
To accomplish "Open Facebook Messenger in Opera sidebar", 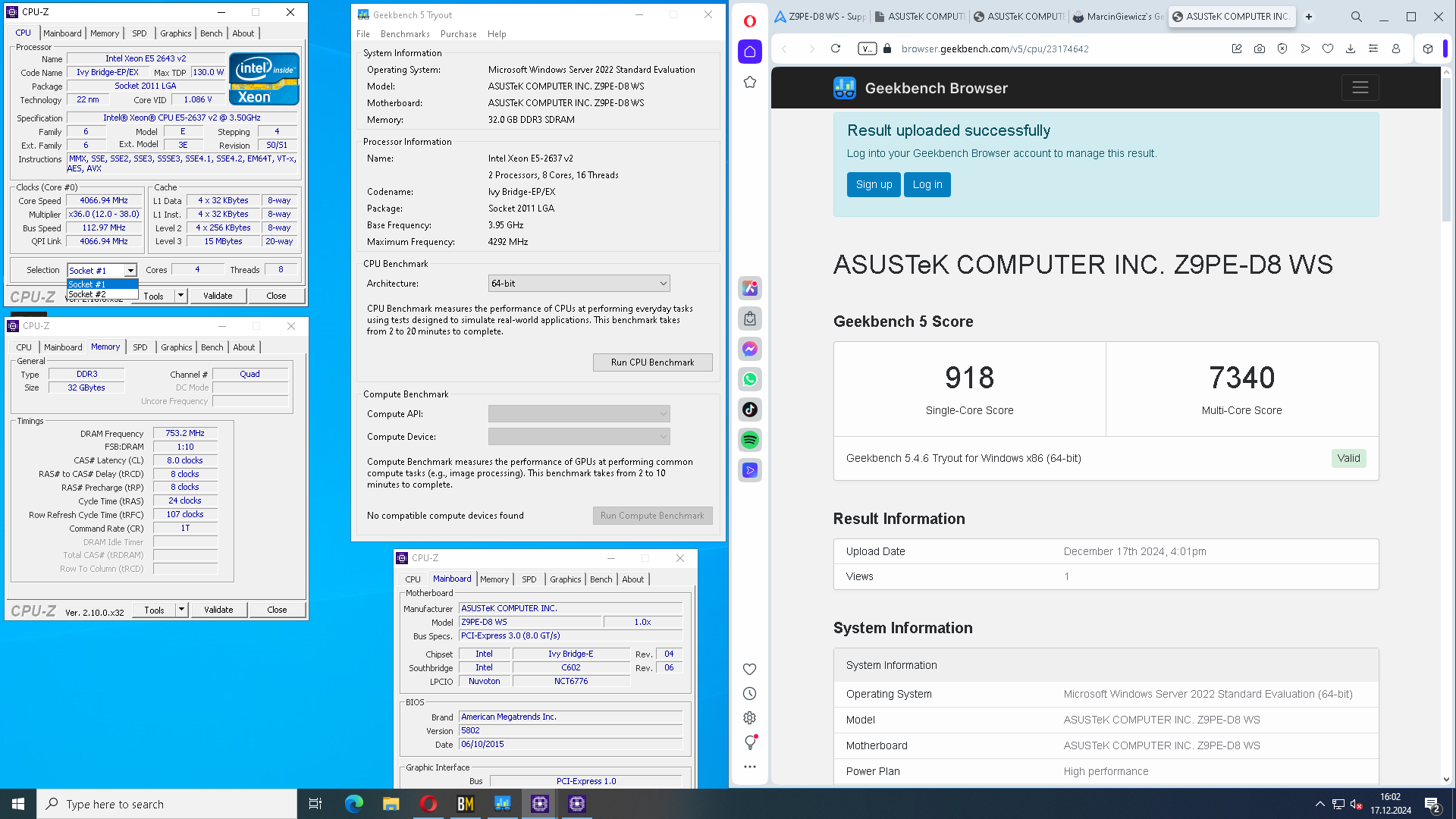I will click(x=749, y=349).
